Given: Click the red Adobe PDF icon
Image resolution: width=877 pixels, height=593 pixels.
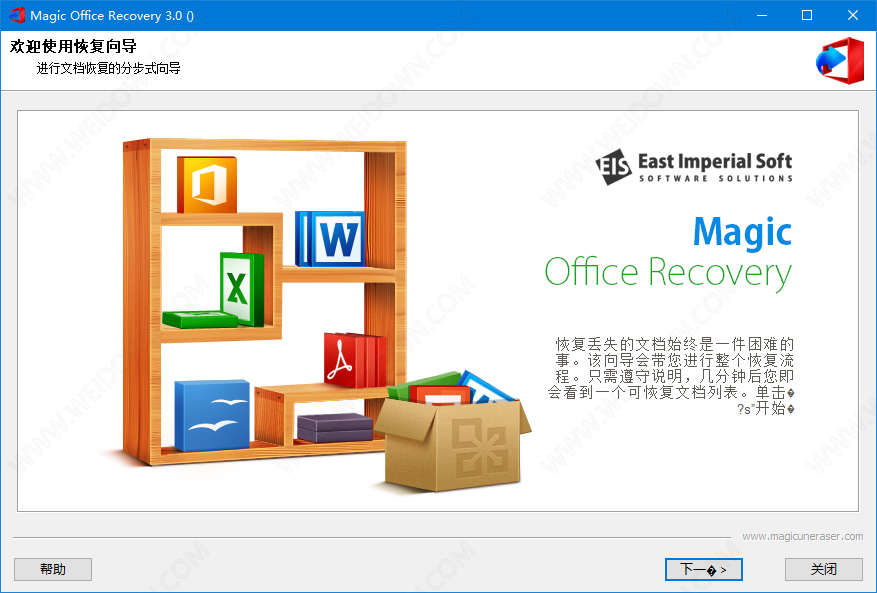Looking at the screenshot, I should pyautogui.click(x=355, y=360).
